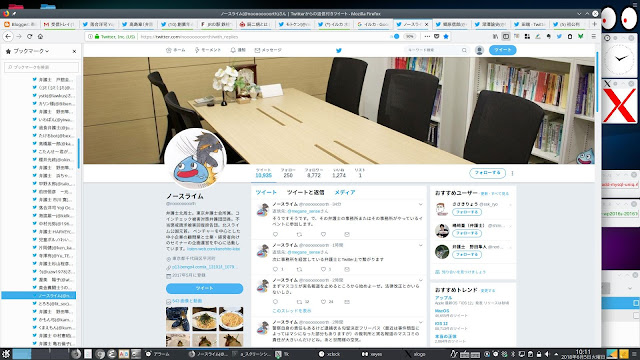Image resolution: width=640 pixels, height=360 pixels.
Task: Select highlighted ノースライム bookmark in sidebar
Action: [38, 296]
